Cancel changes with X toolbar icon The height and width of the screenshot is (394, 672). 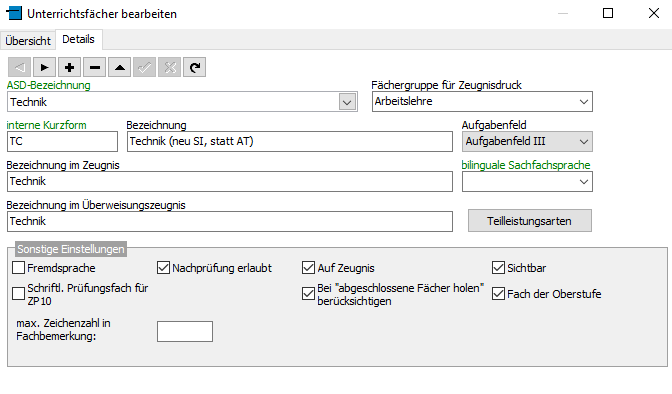click(x=170, y=67)
